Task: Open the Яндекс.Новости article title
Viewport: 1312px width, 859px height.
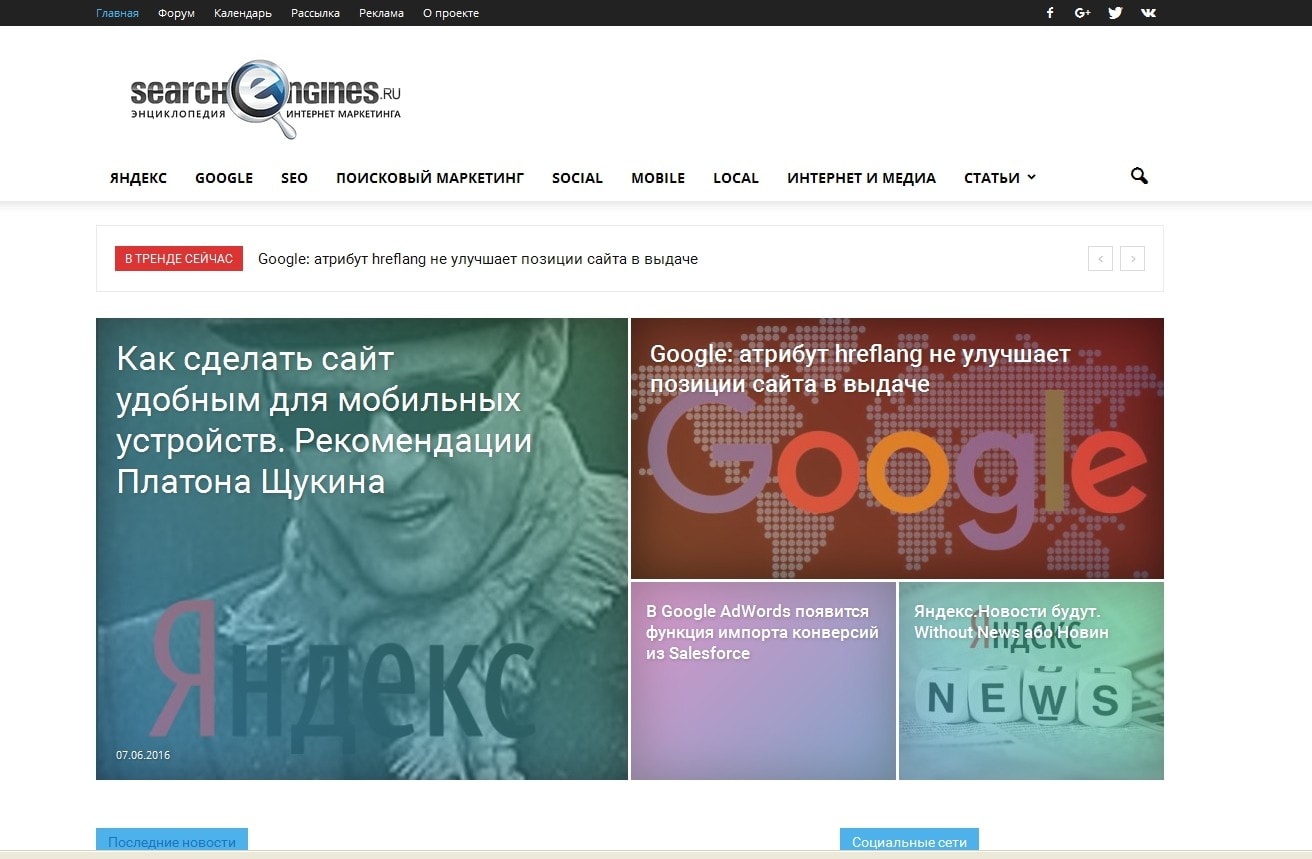Action: coord(1011,621)
